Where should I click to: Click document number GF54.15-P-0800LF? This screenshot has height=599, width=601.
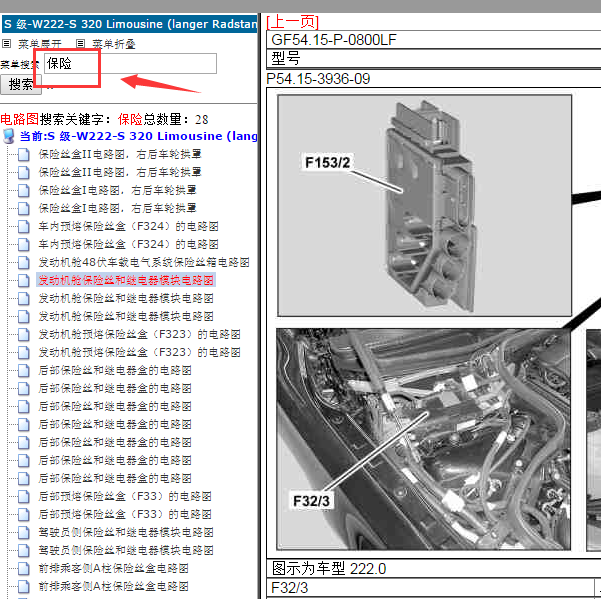[334, 40]
